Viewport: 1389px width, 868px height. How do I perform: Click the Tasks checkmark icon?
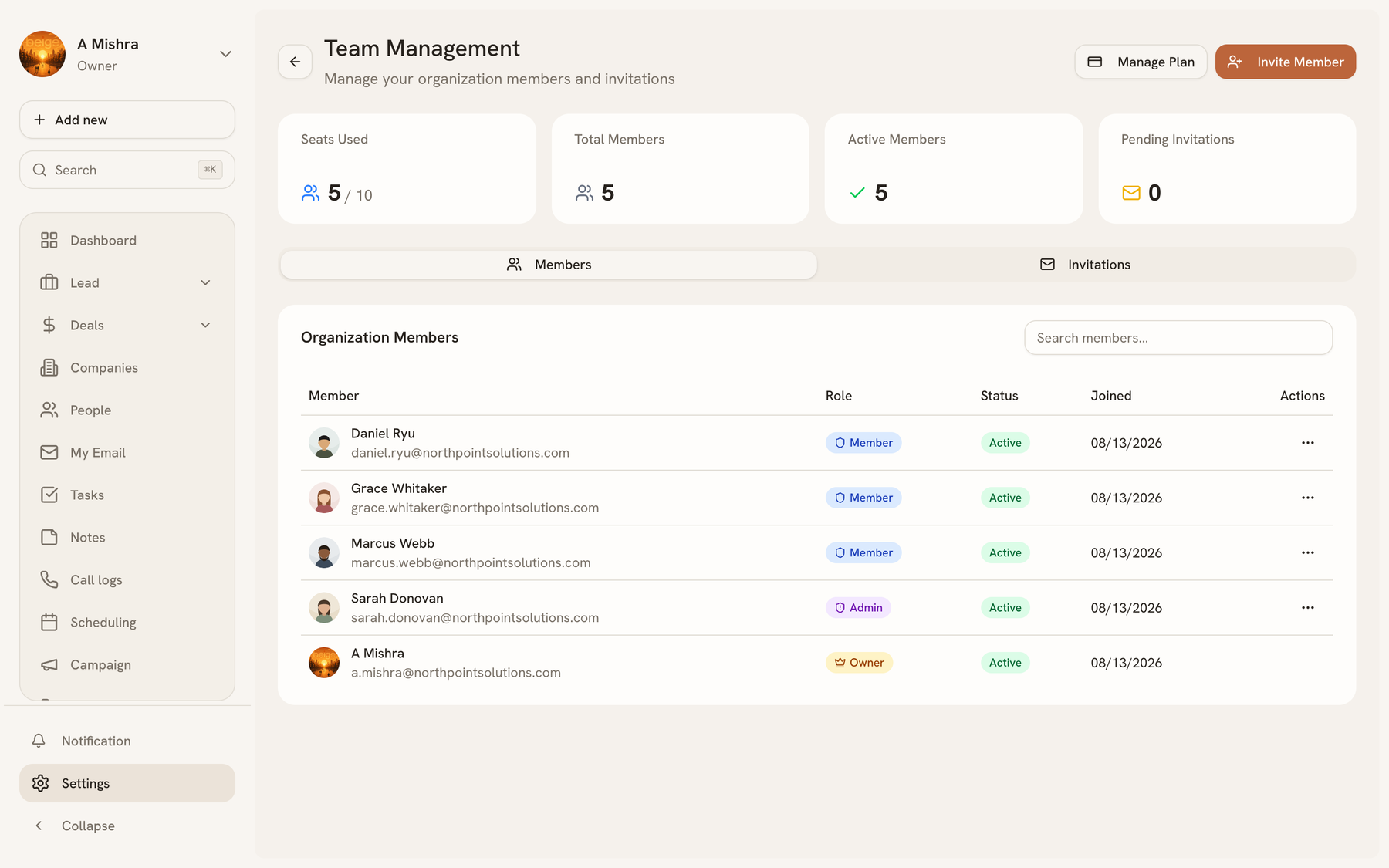49,495
